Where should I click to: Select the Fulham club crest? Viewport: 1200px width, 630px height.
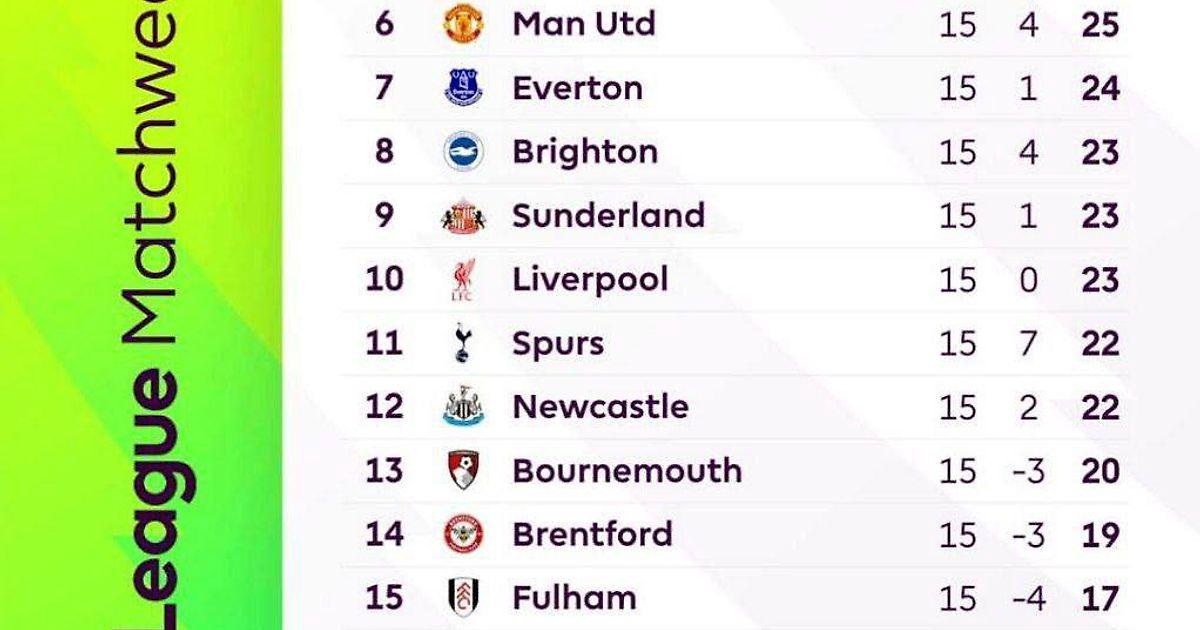[x=463, y=598]
